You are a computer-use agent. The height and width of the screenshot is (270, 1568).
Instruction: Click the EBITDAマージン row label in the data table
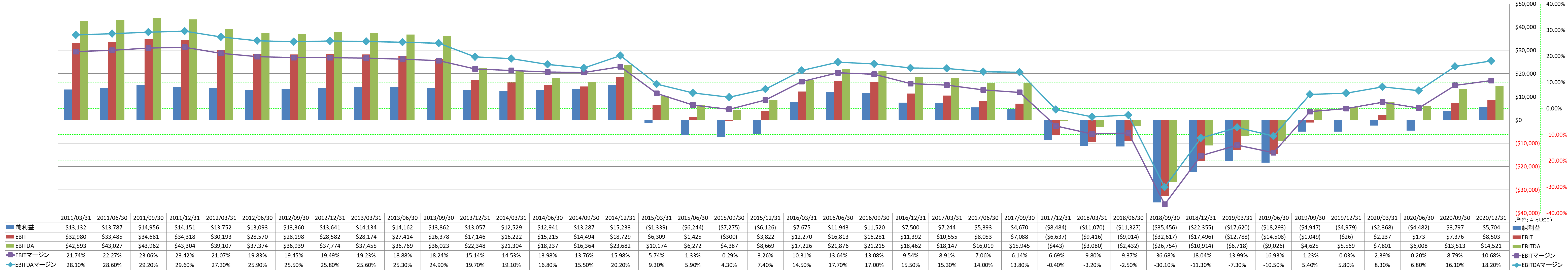coord(37,264)
